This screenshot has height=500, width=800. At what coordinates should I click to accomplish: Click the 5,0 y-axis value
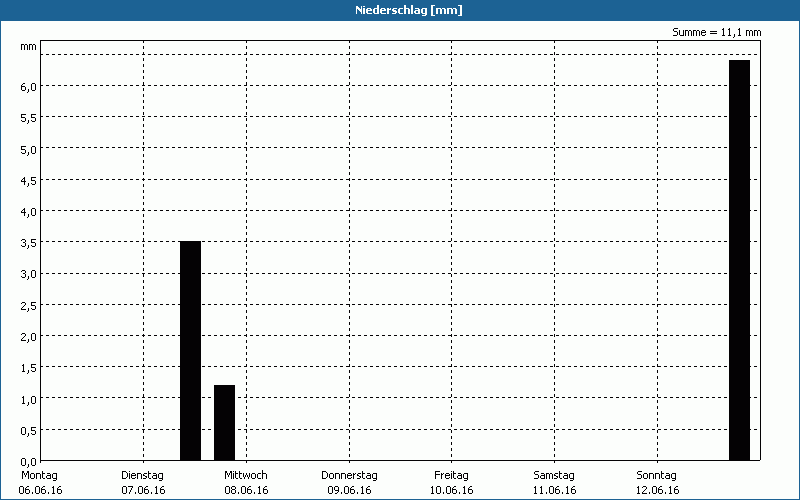[x=29, y=149]
